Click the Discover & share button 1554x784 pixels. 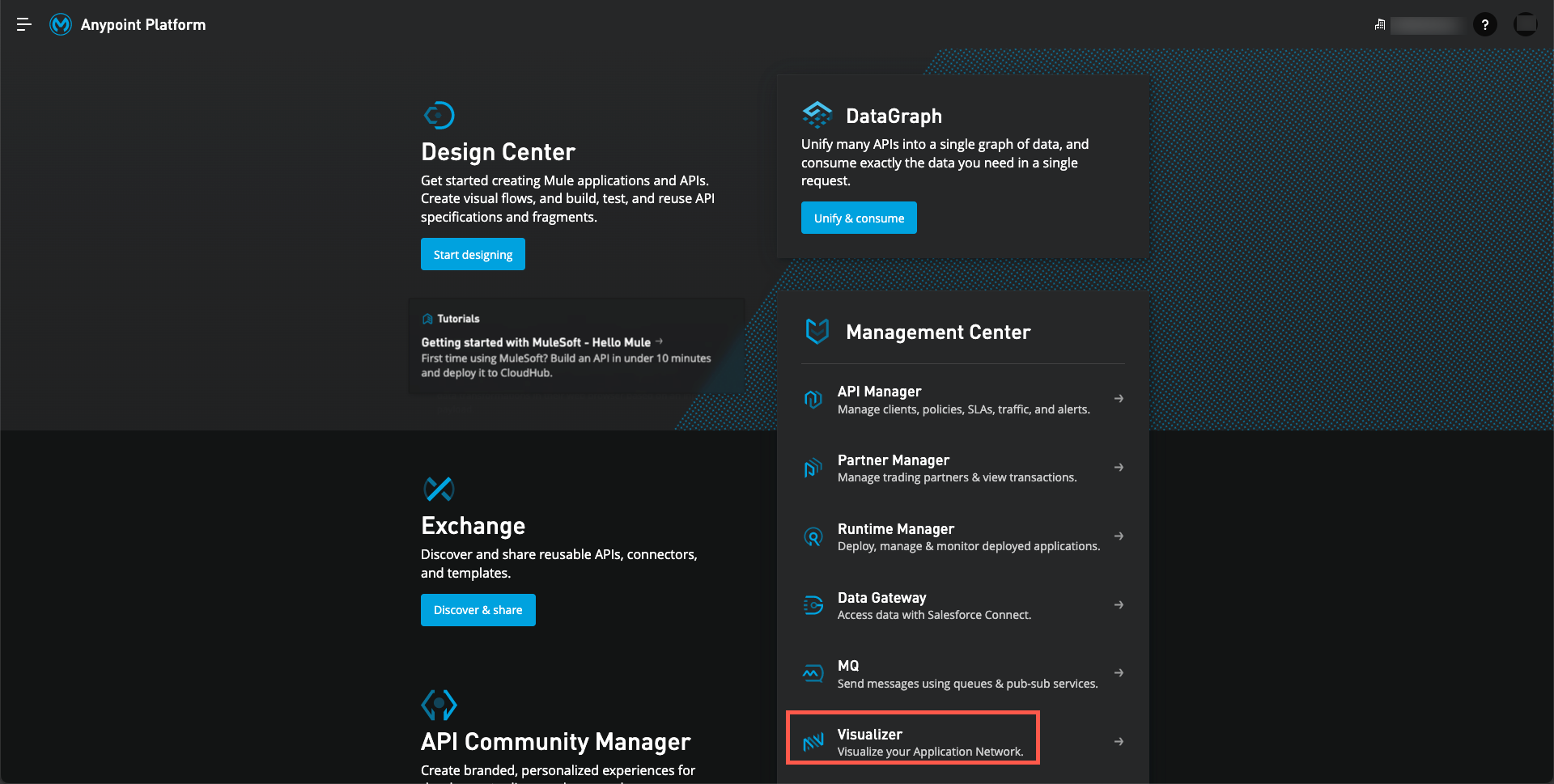[478, 610]
